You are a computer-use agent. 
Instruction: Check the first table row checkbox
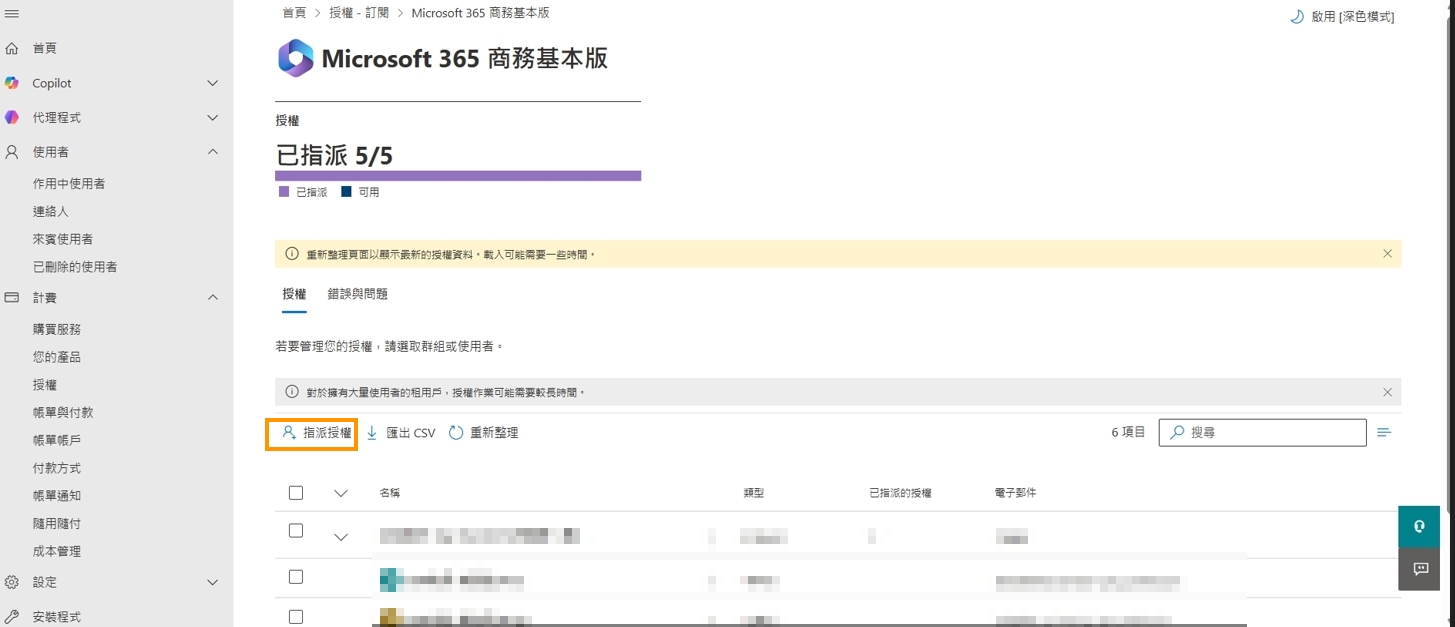[296, 531]
